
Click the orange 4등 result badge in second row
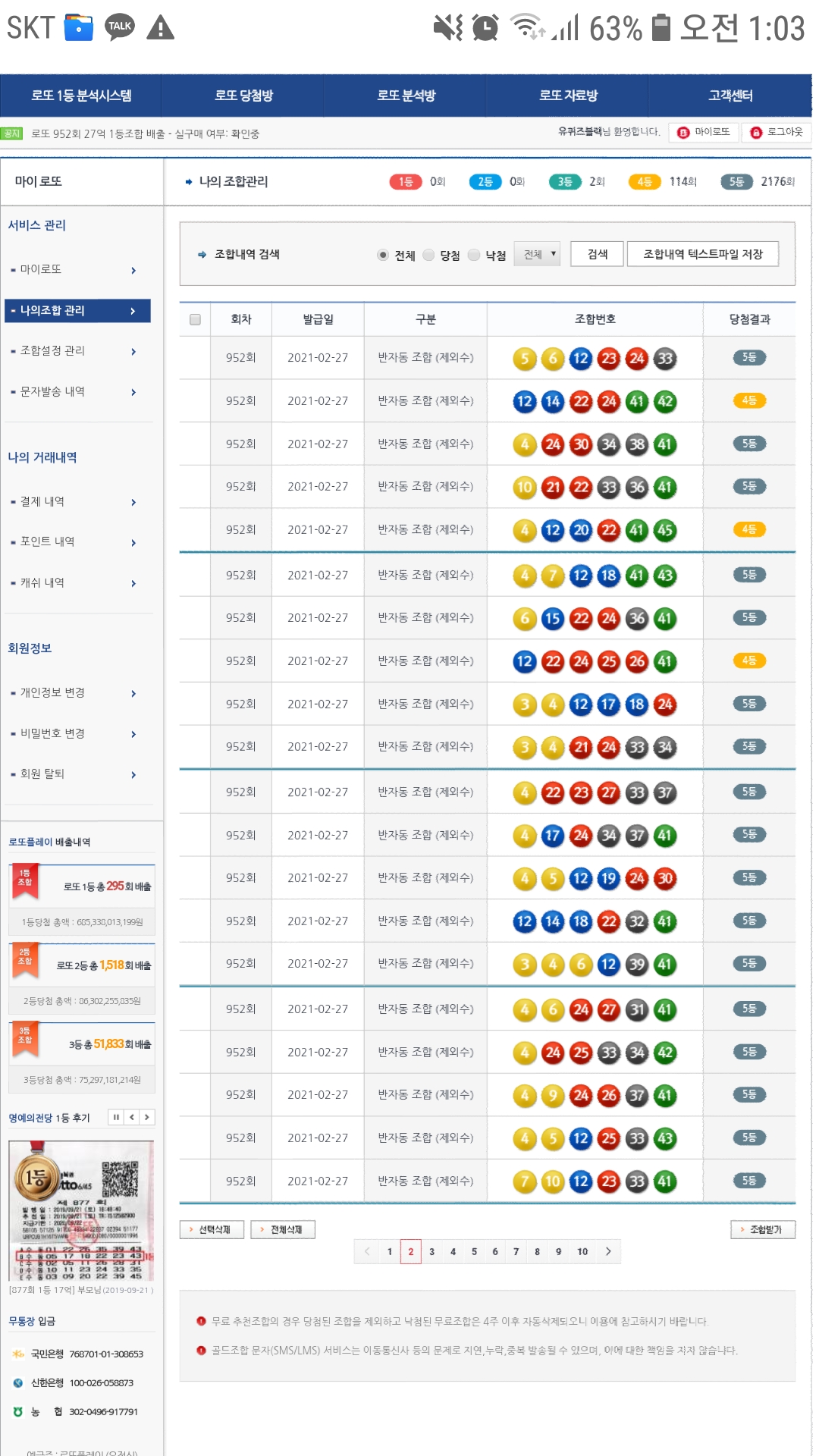tap(749, 400)
